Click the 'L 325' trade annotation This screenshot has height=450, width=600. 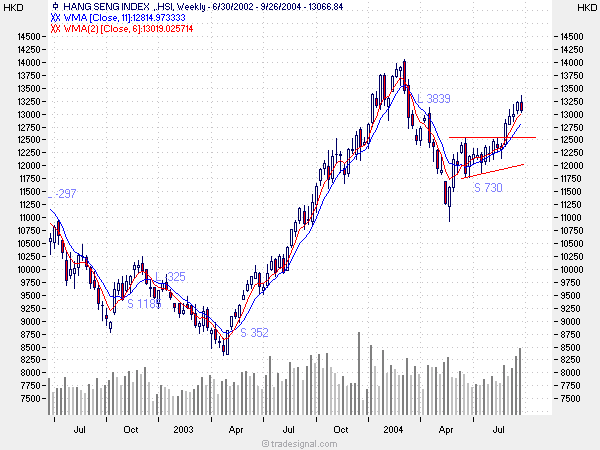170,277
